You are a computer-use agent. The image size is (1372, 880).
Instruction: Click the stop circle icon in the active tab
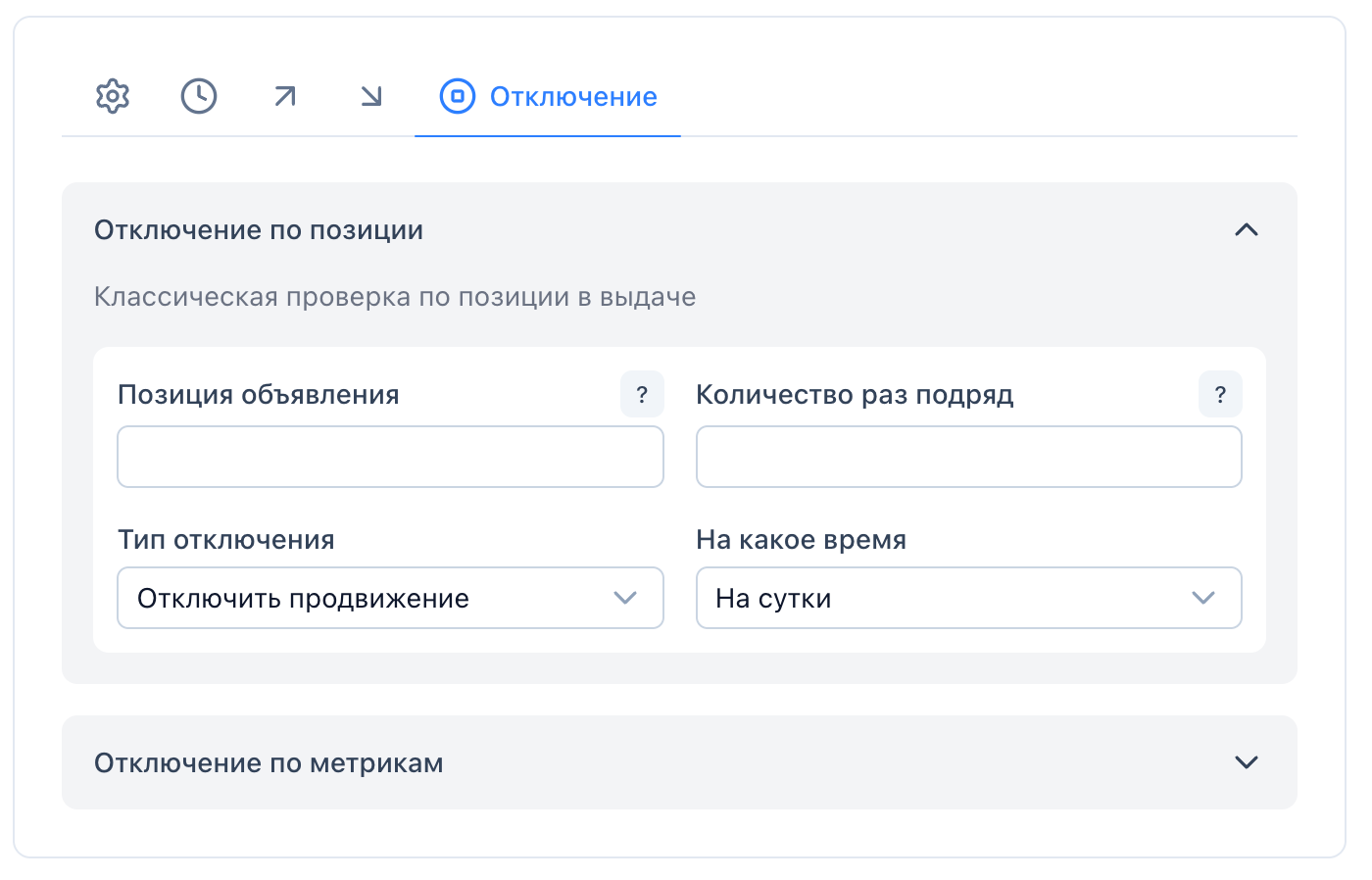[457, 96]
